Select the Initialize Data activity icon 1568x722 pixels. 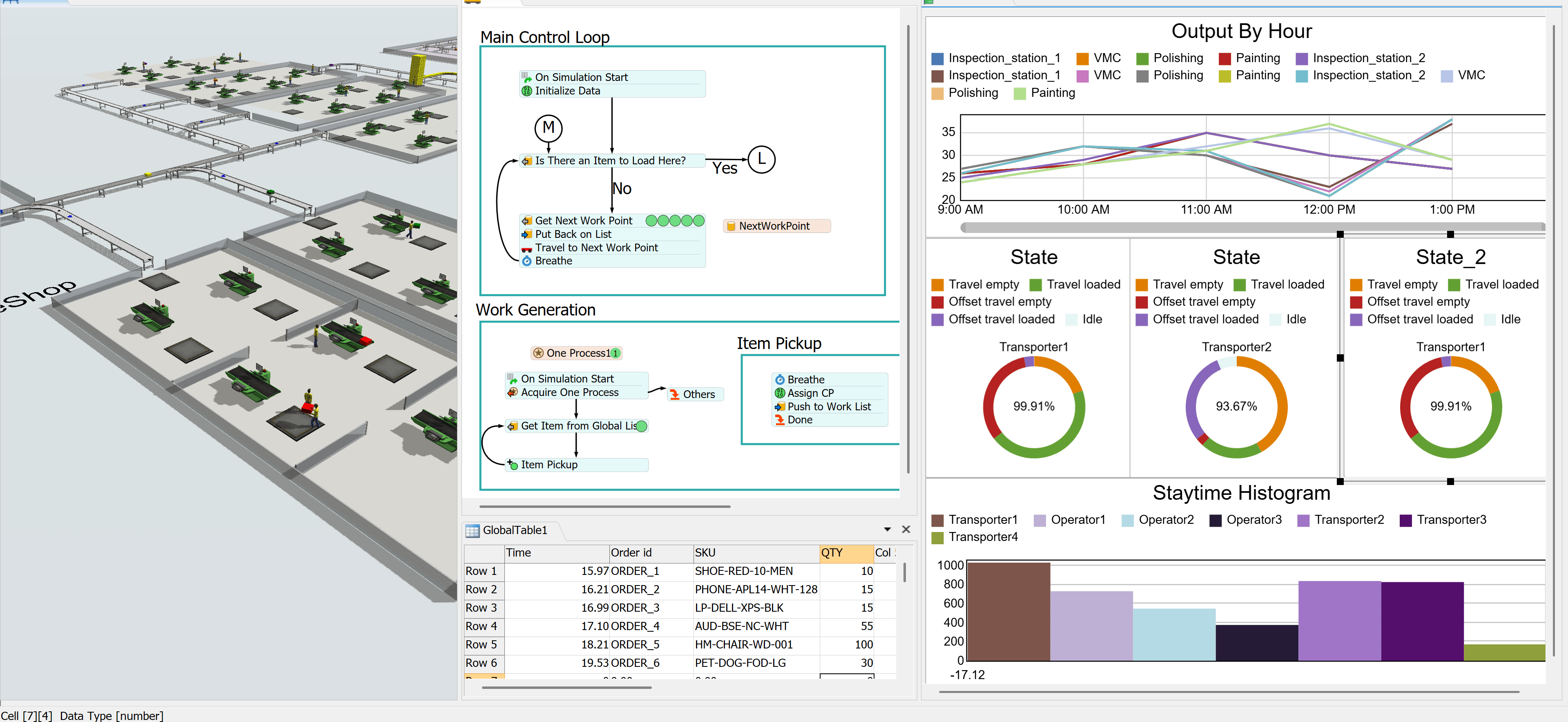click(526, 91)
